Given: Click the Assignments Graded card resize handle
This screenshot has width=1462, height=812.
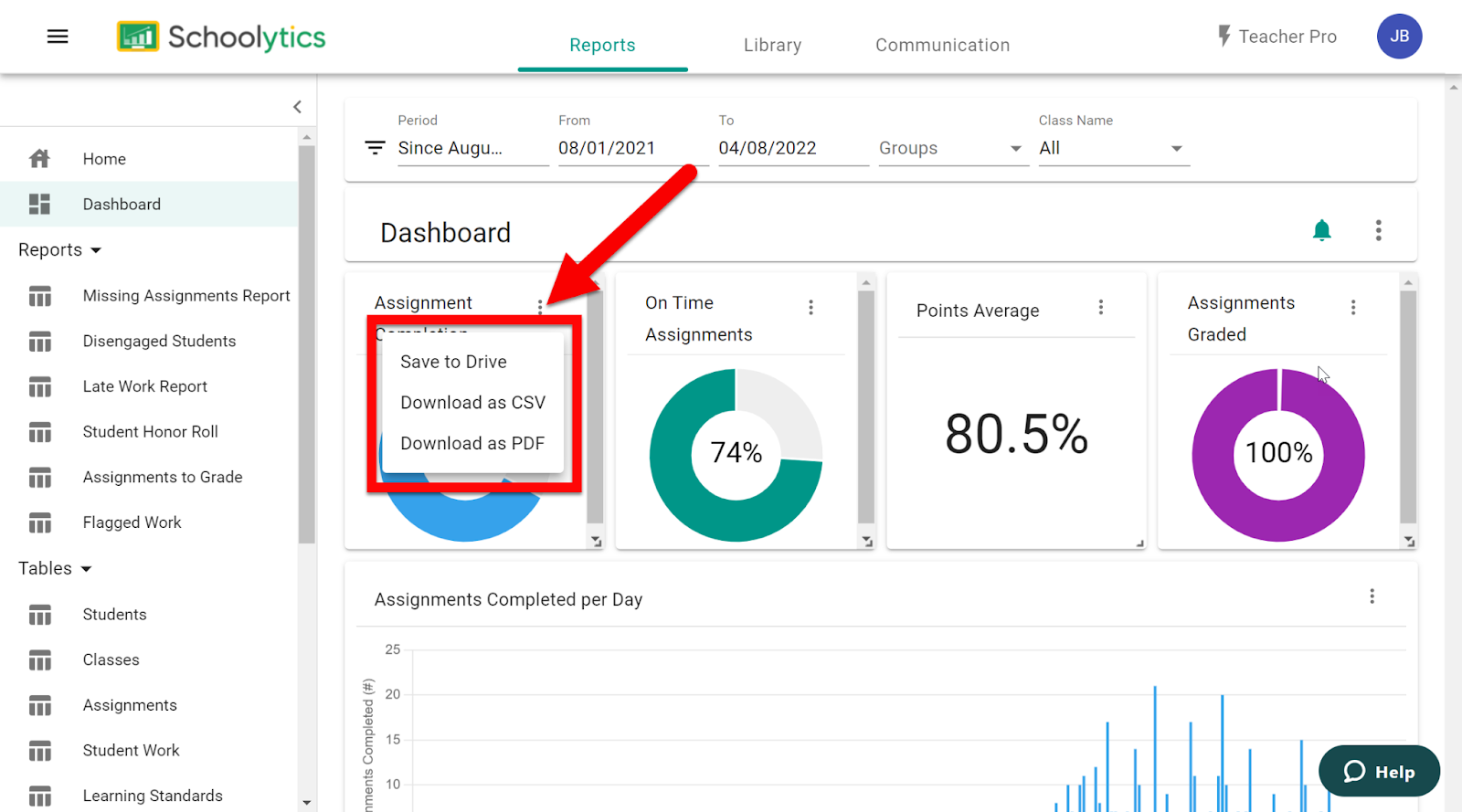Looking at the screenshot, I should click(x=1409, y=542).
